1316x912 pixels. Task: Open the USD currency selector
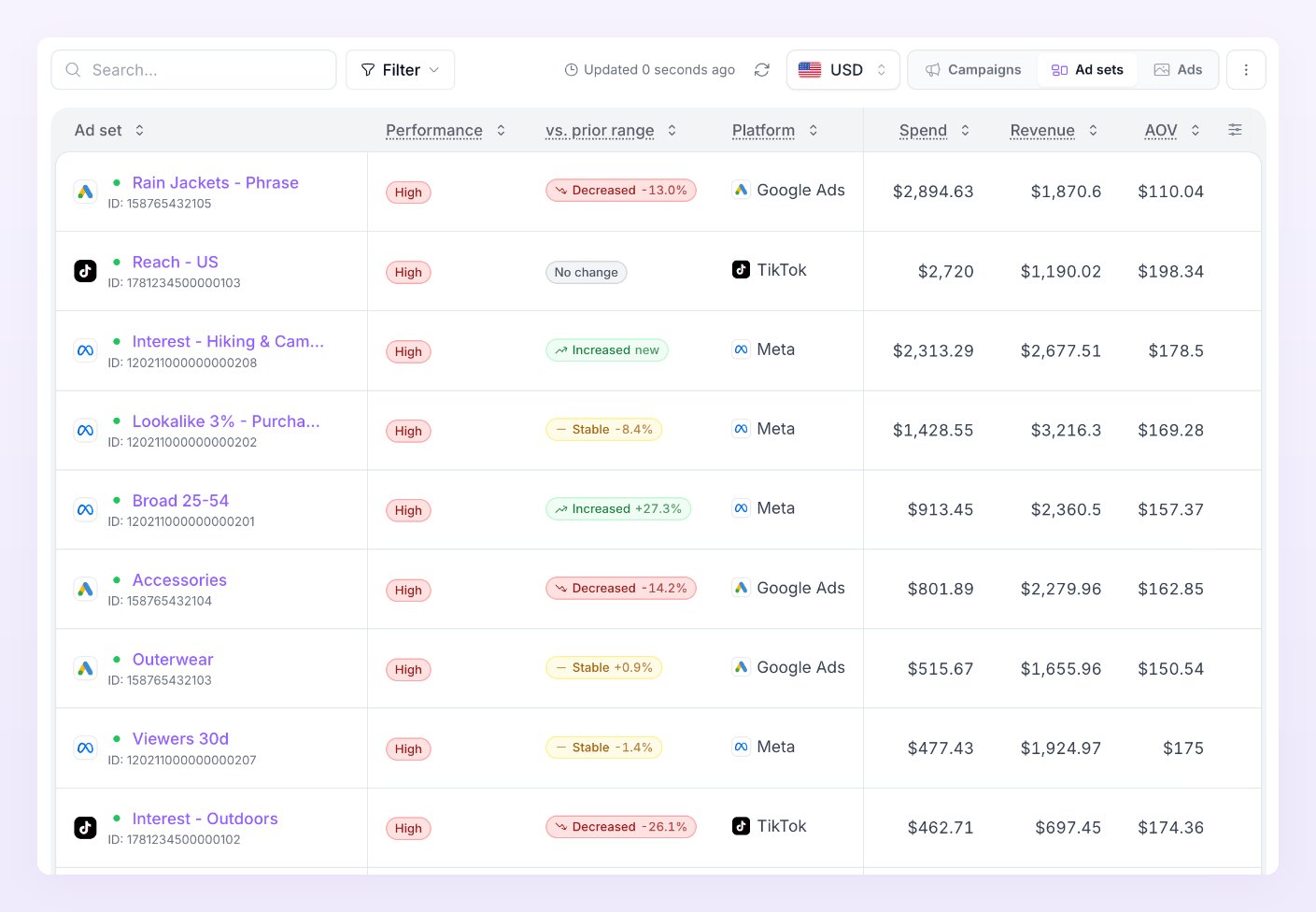[843, 70]
